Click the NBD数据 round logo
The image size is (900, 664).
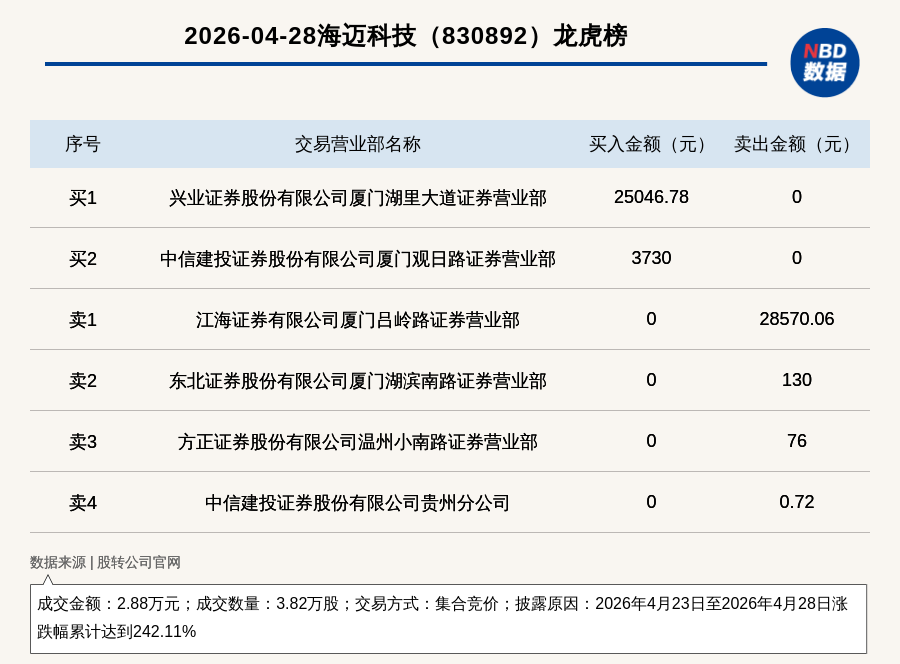(x=824, y=63)
